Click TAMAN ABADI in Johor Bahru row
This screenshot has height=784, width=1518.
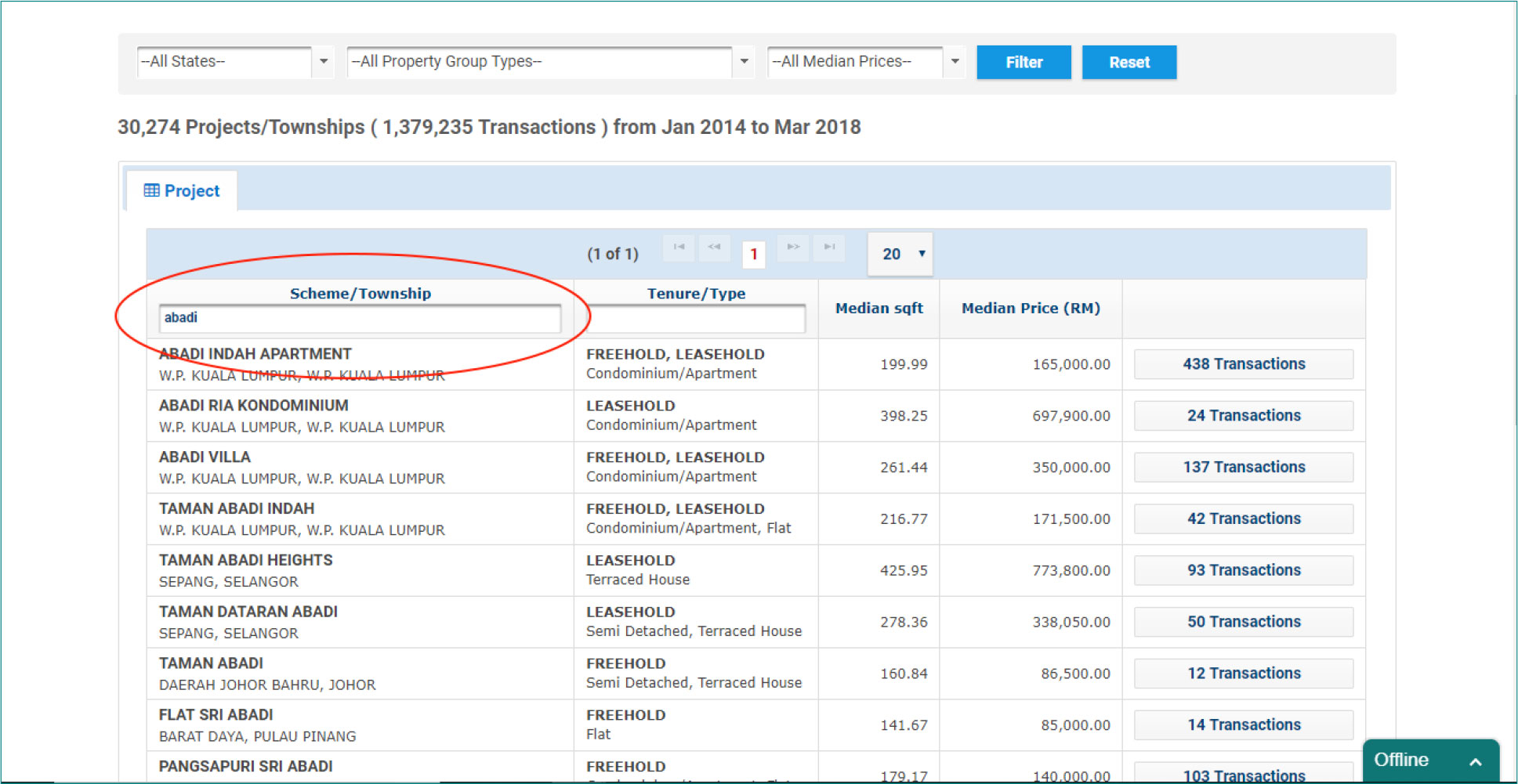(x=211, y=664)
